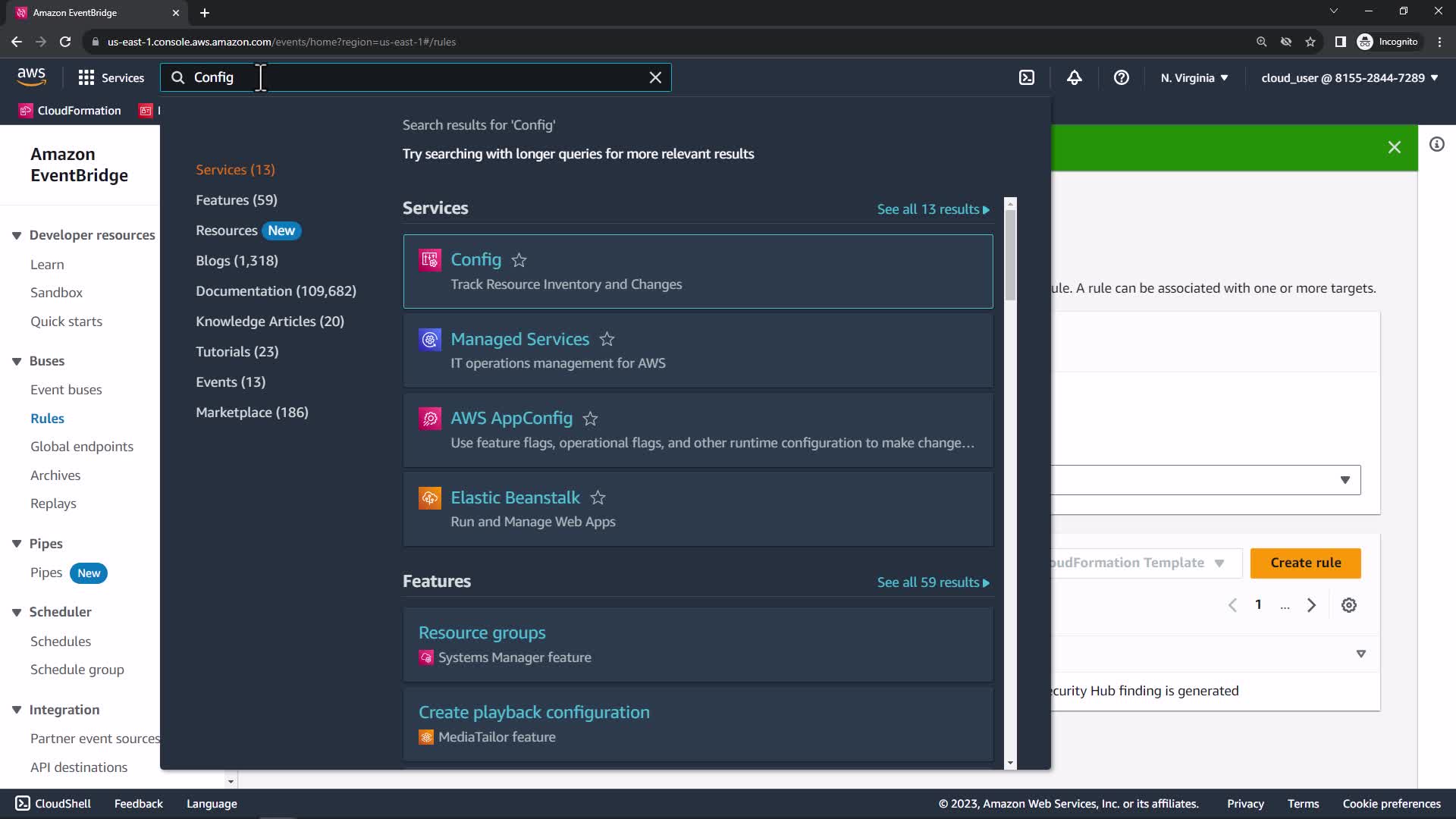Open the N. Virginia region dropdown
This screenshot has width=1456, height=819.
[1194, 77]
